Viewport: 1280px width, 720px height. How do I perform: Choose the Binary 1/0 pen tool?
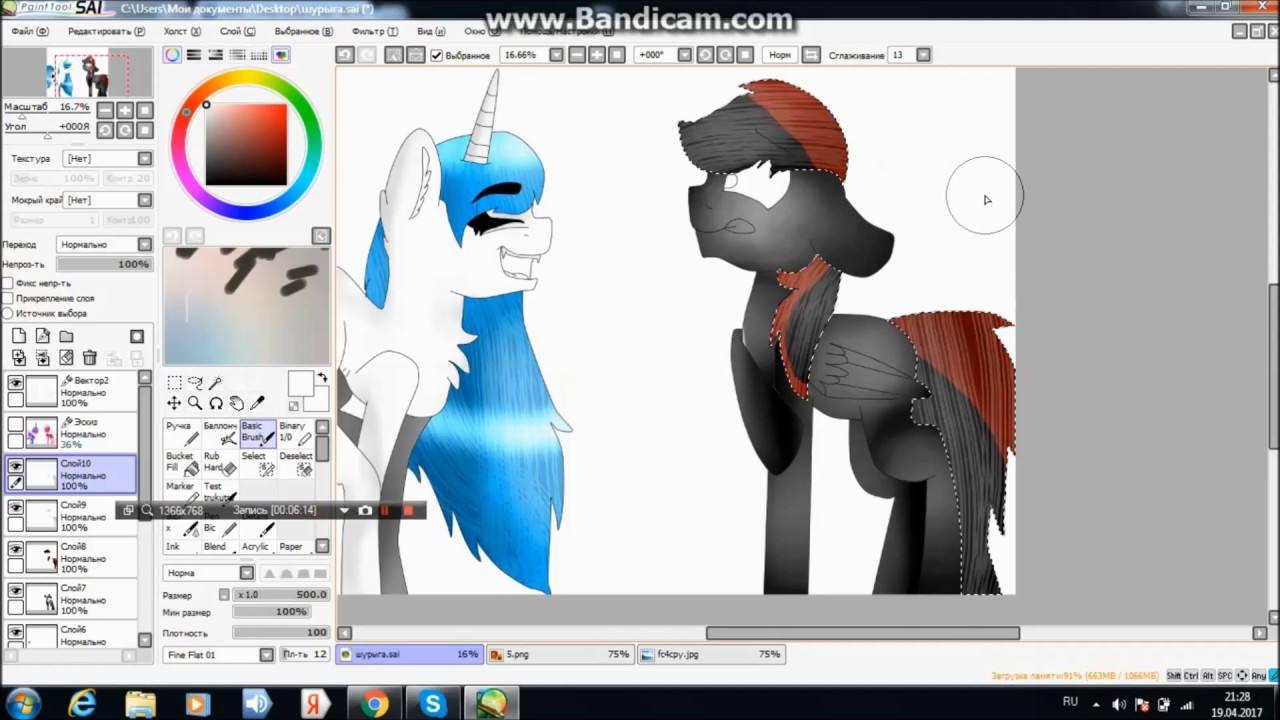295,433
